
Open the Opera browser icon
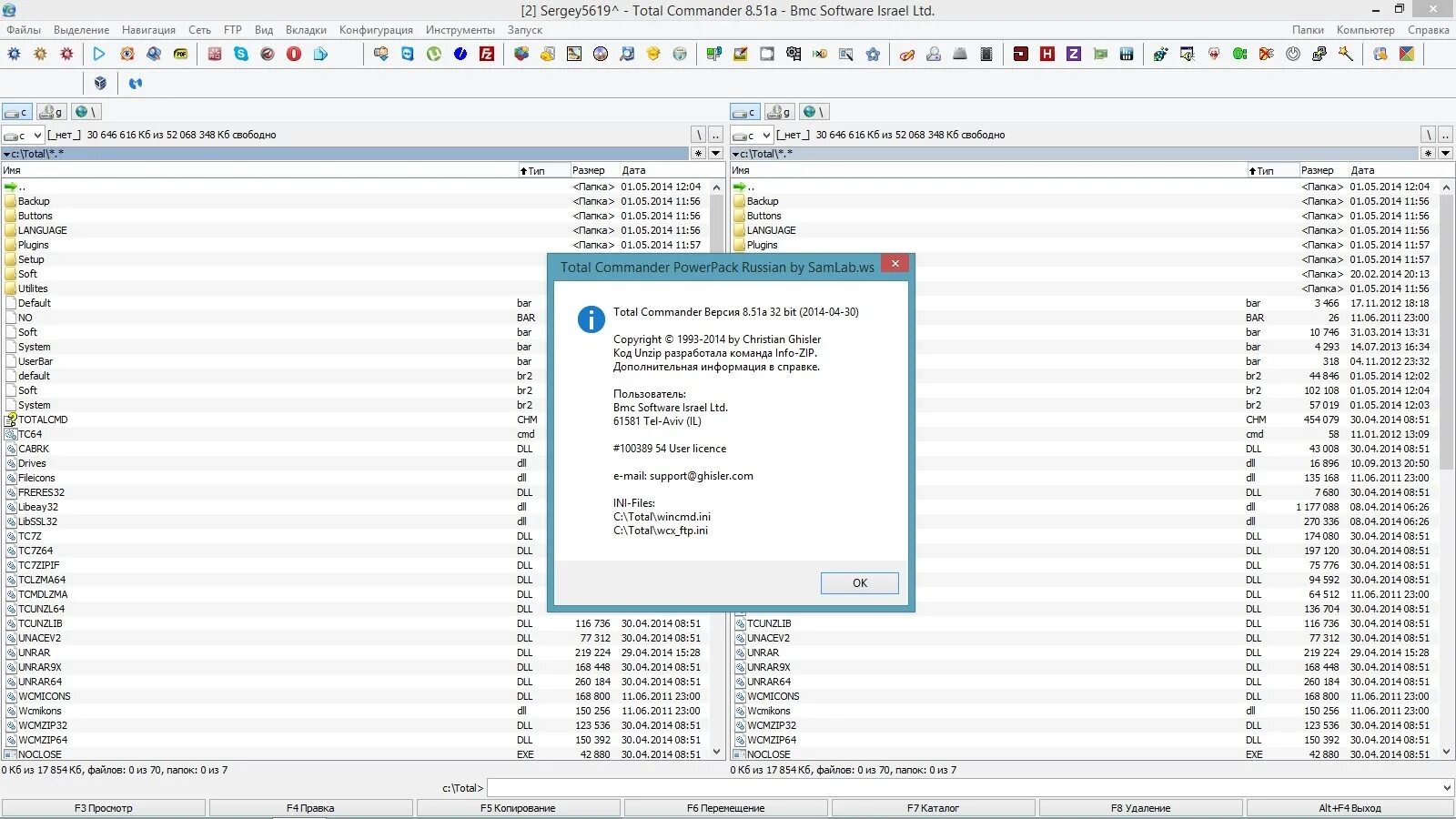pyautogui.click(x=294, y=55)
